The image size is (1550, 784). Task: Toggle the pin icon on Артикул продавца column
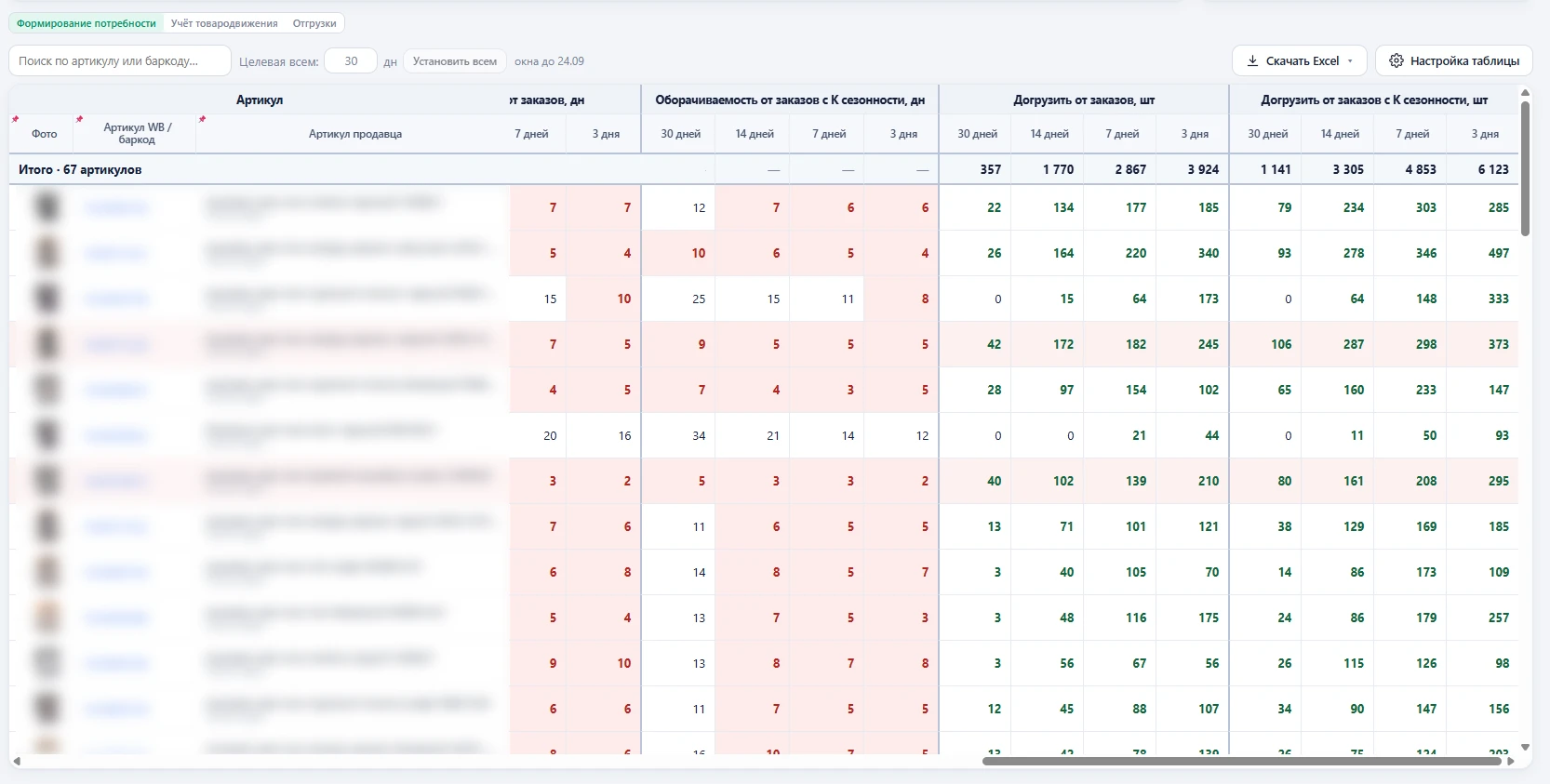pyautogui.click(x=202, y=119)
